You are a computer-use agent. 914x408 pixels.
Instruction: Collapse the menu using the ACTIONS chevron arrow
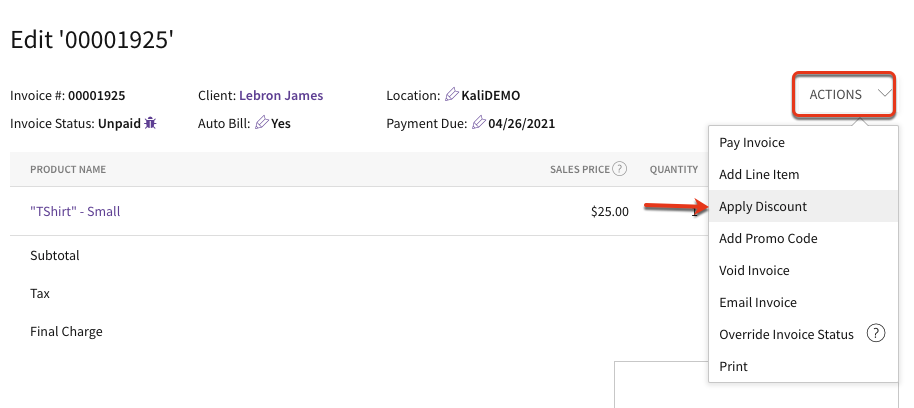click(884, 95)
